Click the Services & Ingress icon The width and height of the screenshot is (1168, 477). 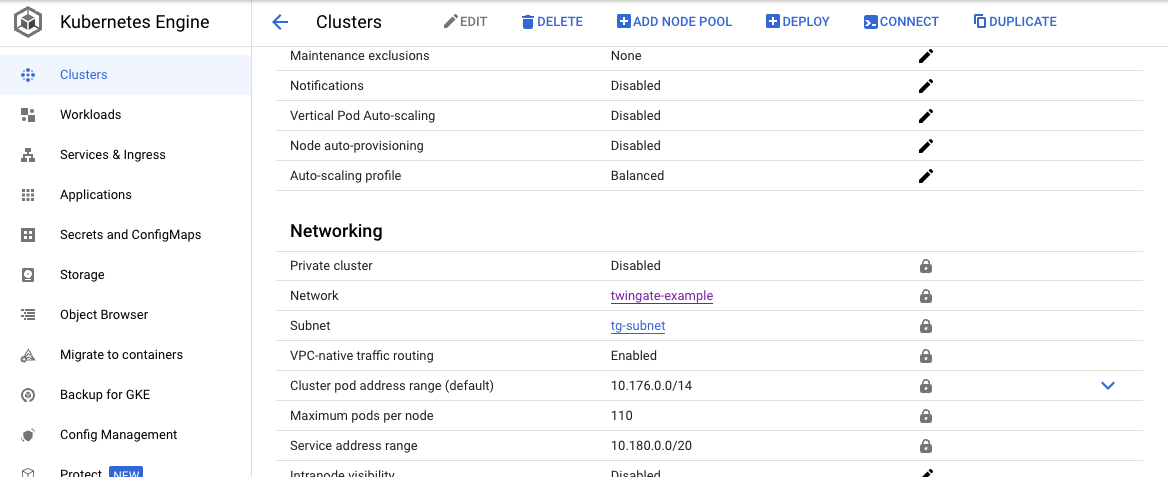click(28, 155)
